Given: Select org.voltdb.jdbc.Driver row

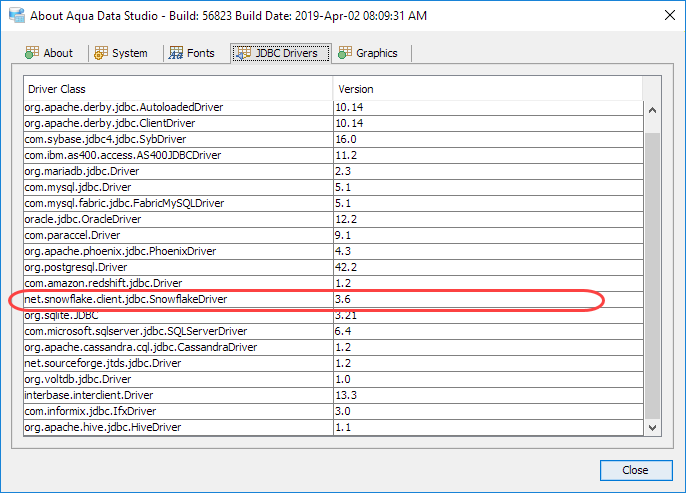Looking at the screenshot, I should point(333,379).
